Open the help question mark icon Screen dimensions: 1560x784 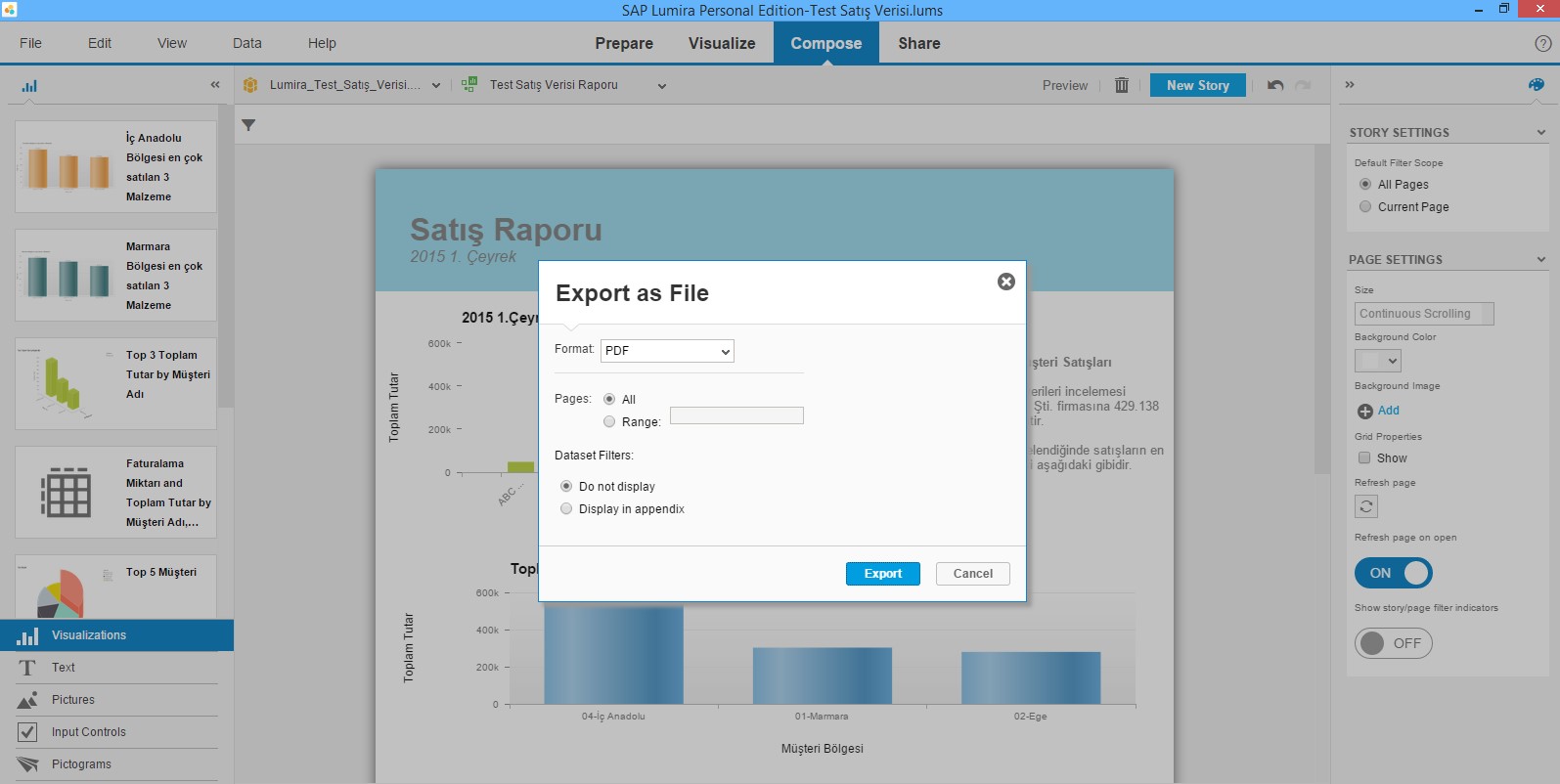click(1542, 43)
